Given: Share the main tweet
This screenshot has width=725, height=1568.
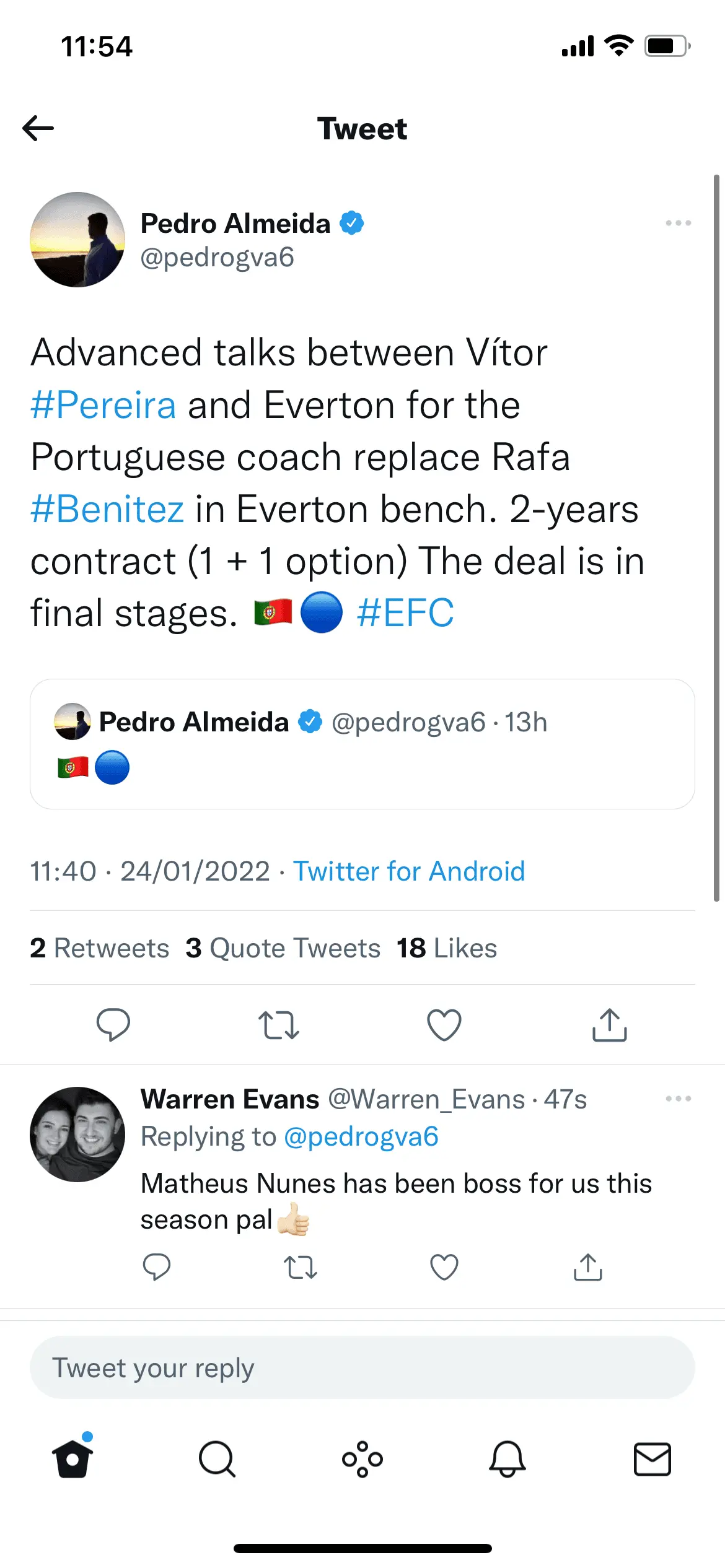Looking at the screenshot, I should tap(609, 1025).
